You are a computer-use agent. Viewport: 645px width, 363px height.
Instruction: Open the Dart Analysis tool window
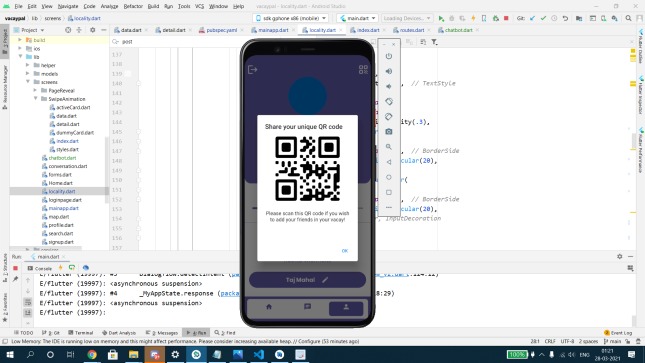119,333
